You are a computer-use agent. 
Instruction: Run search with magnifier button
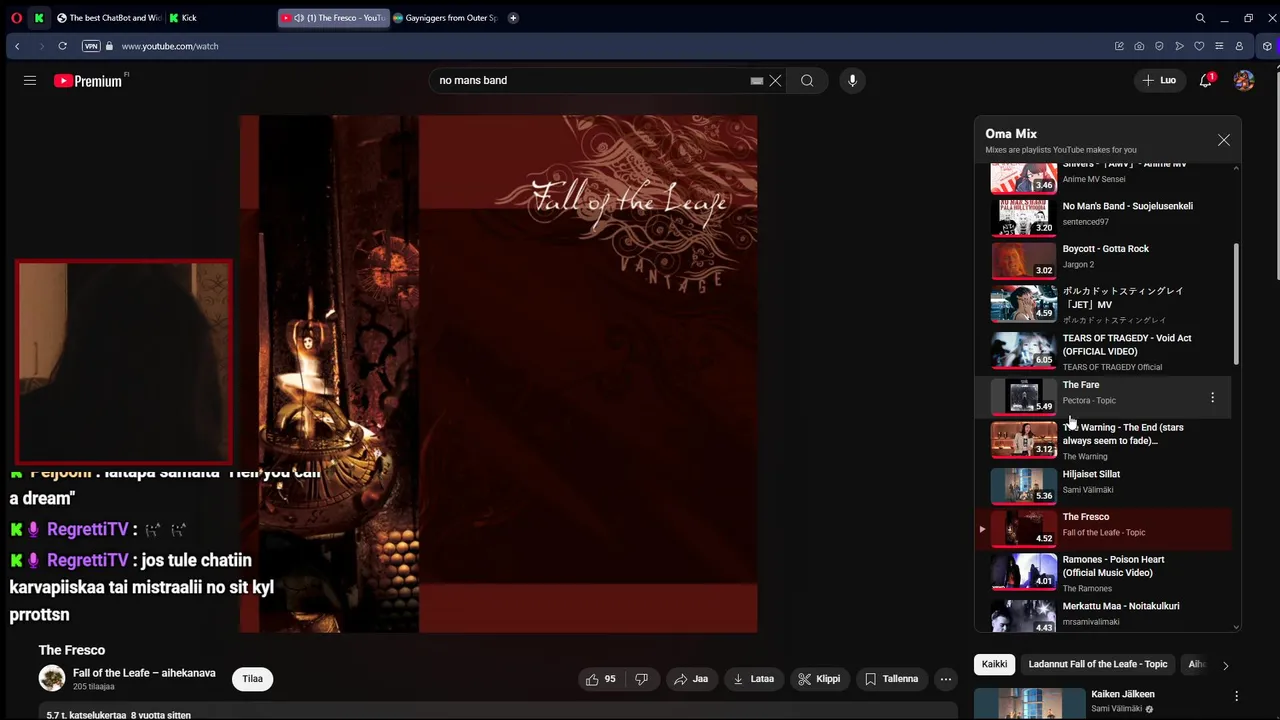pos(807,81)
